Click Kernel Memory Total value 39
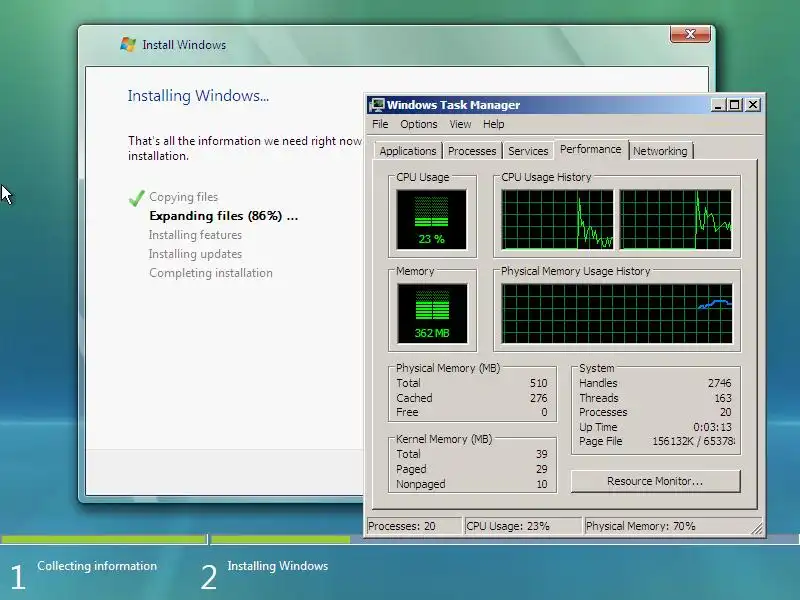The height and width of the screenshot is (600, 800). pyautogui.click(x=542, y=454)
